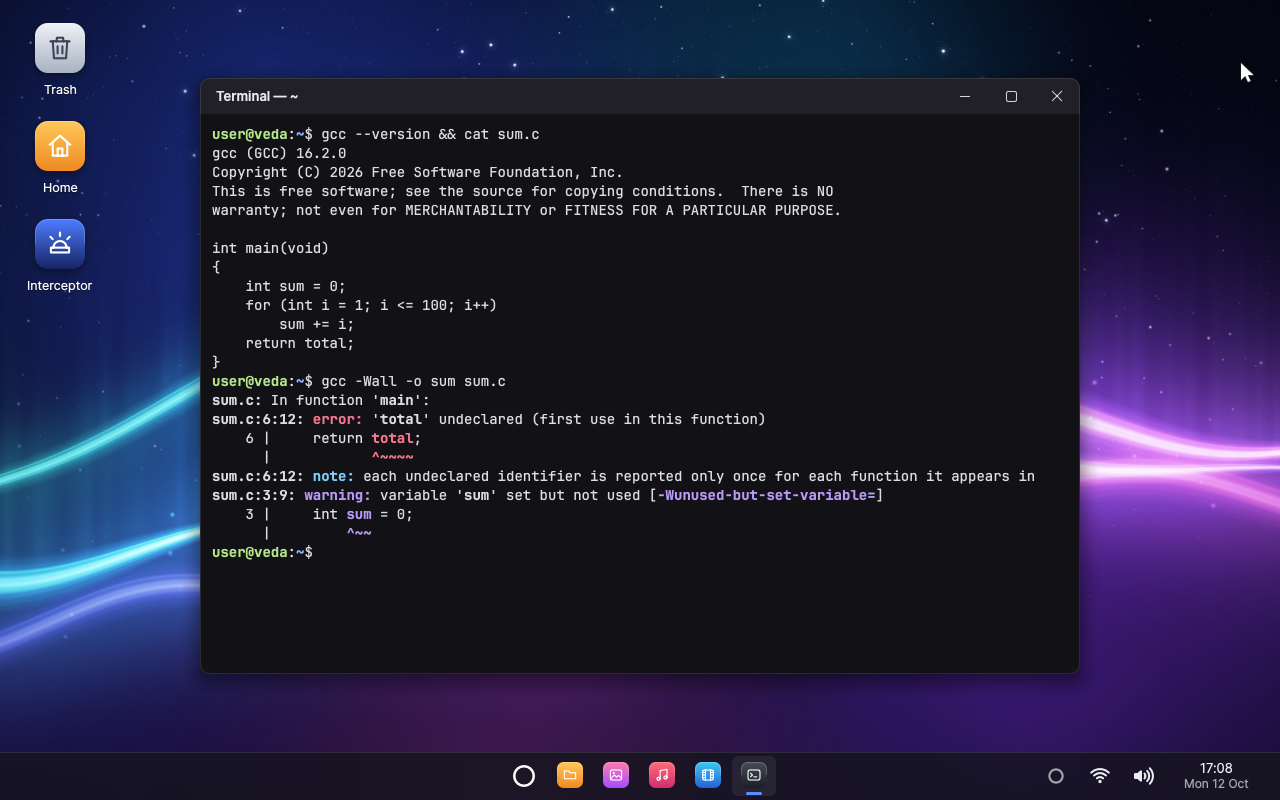
Task: Click the red "error:" label
Action: click(338, 419)
